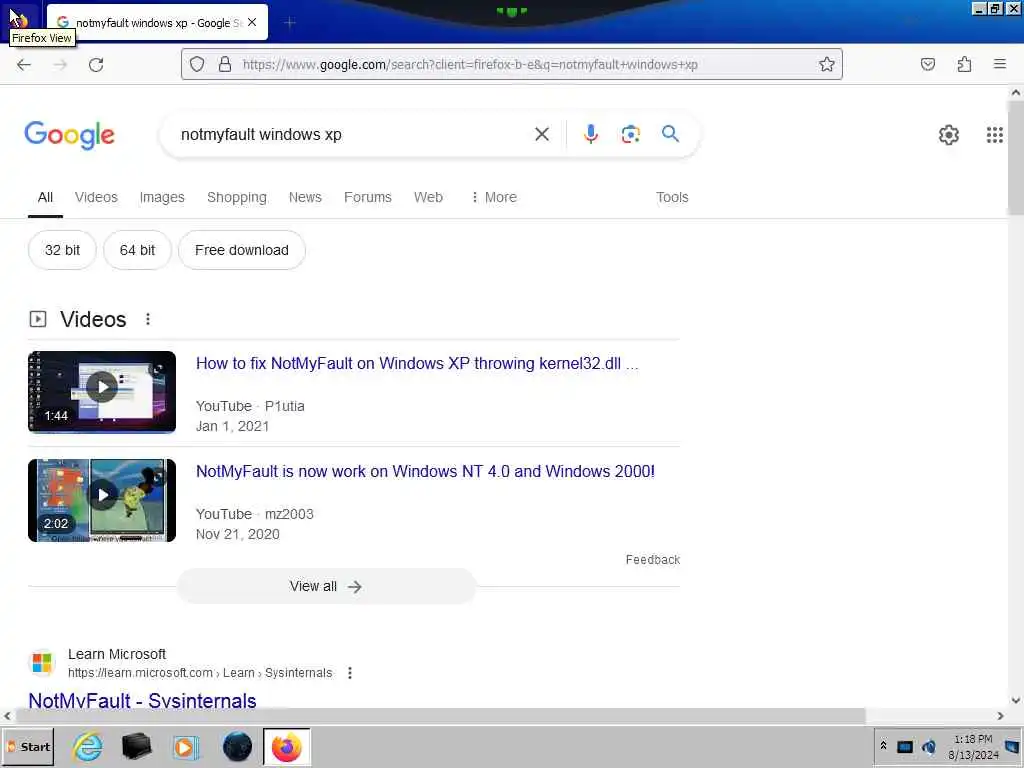The width and height of the screenshot is (1024, 768).
Task: Click the Learn Microsoft site favicon
Action: pyautogui.click(x=42, y=662)
